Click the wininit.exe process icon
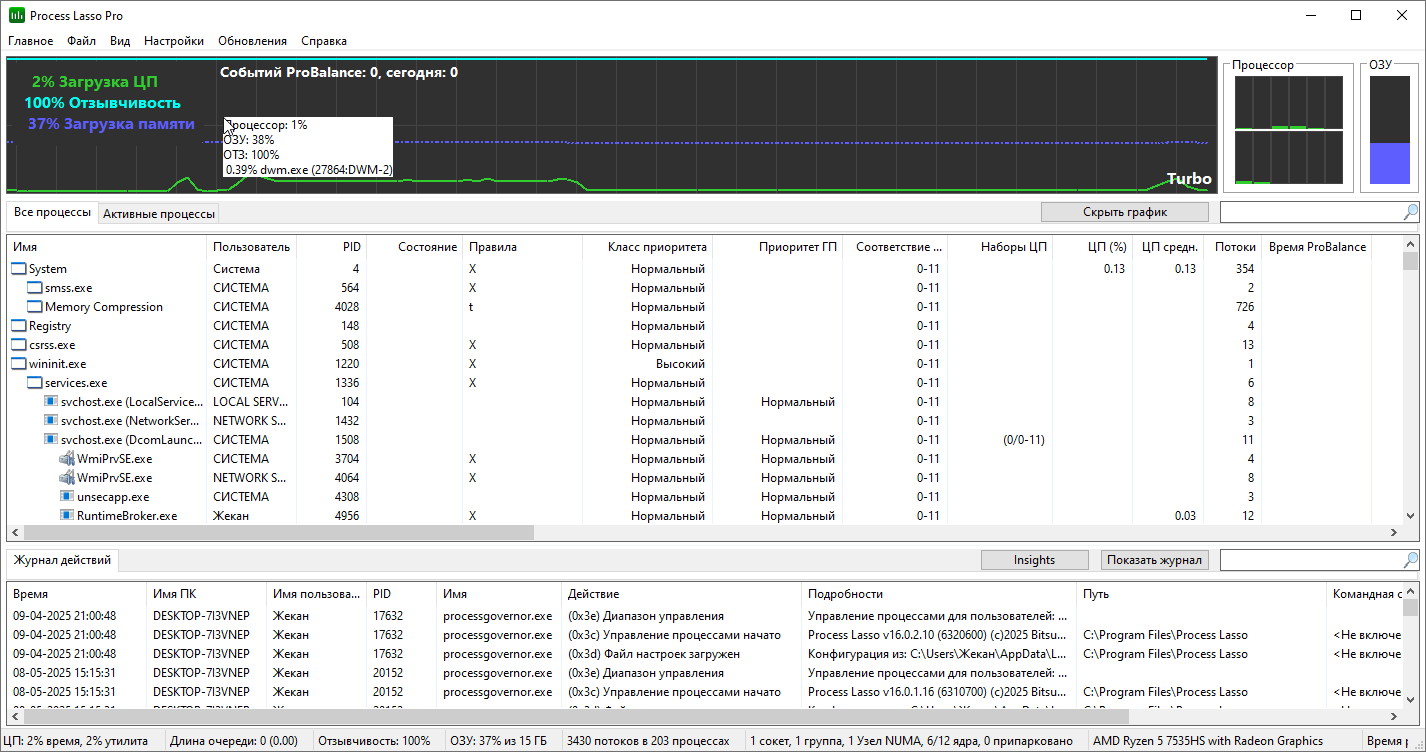The image size is (1426, 752). (x=19, y=364)
